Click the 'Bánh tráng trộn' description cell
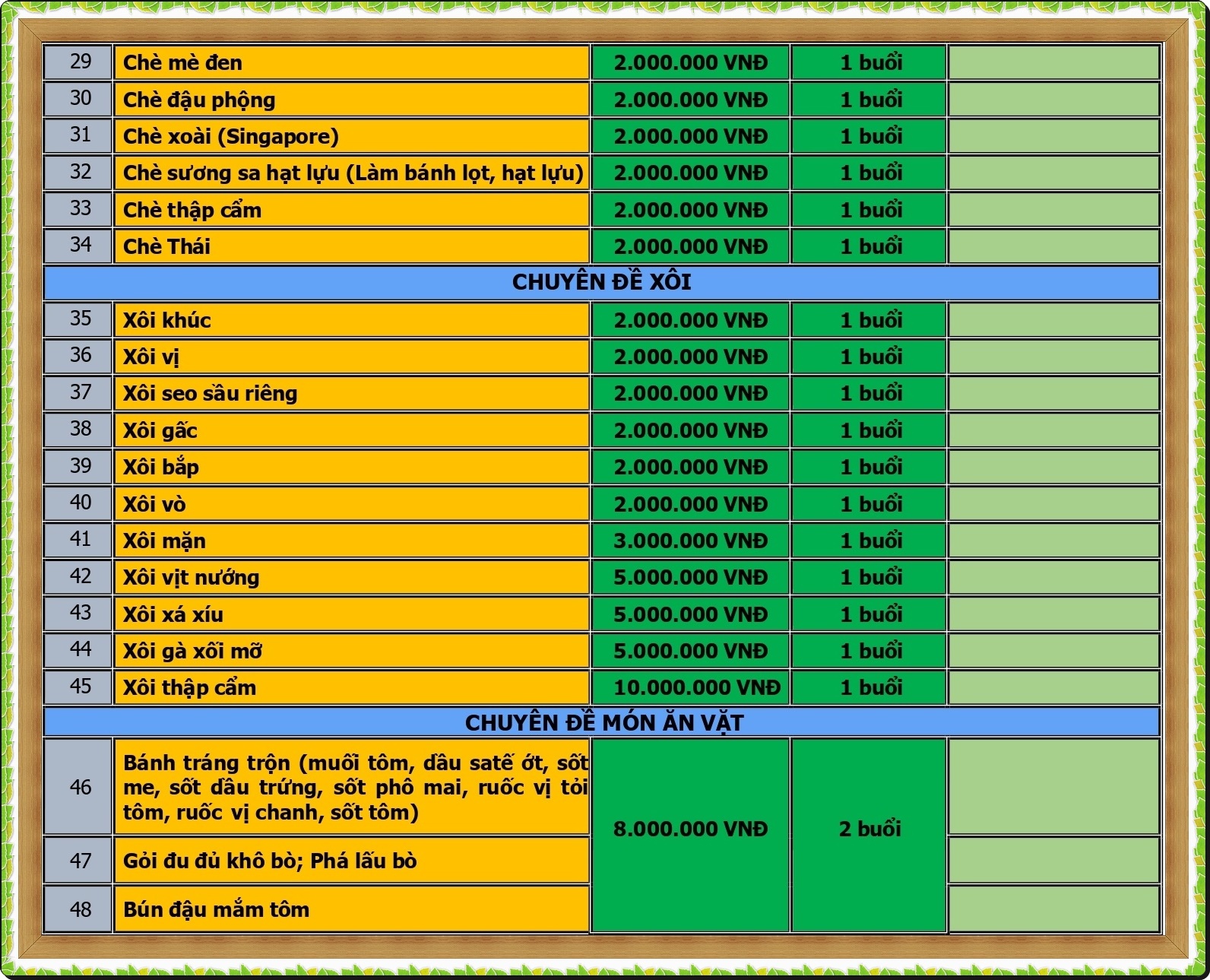 [350, 787]
